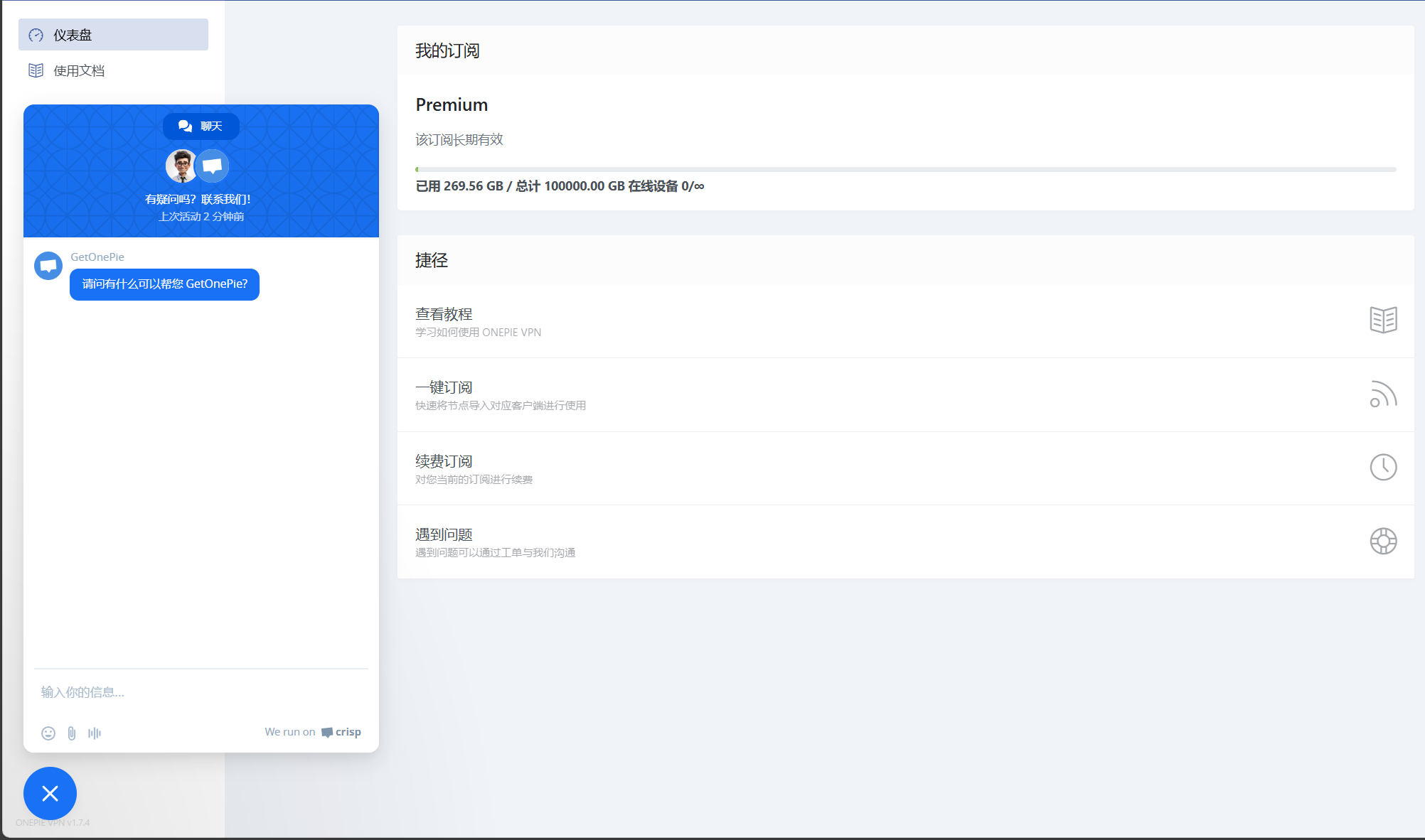Click the dashboard gauge icon in sidebar
This screenshot has height=840, width=1425.
(36, 35)
